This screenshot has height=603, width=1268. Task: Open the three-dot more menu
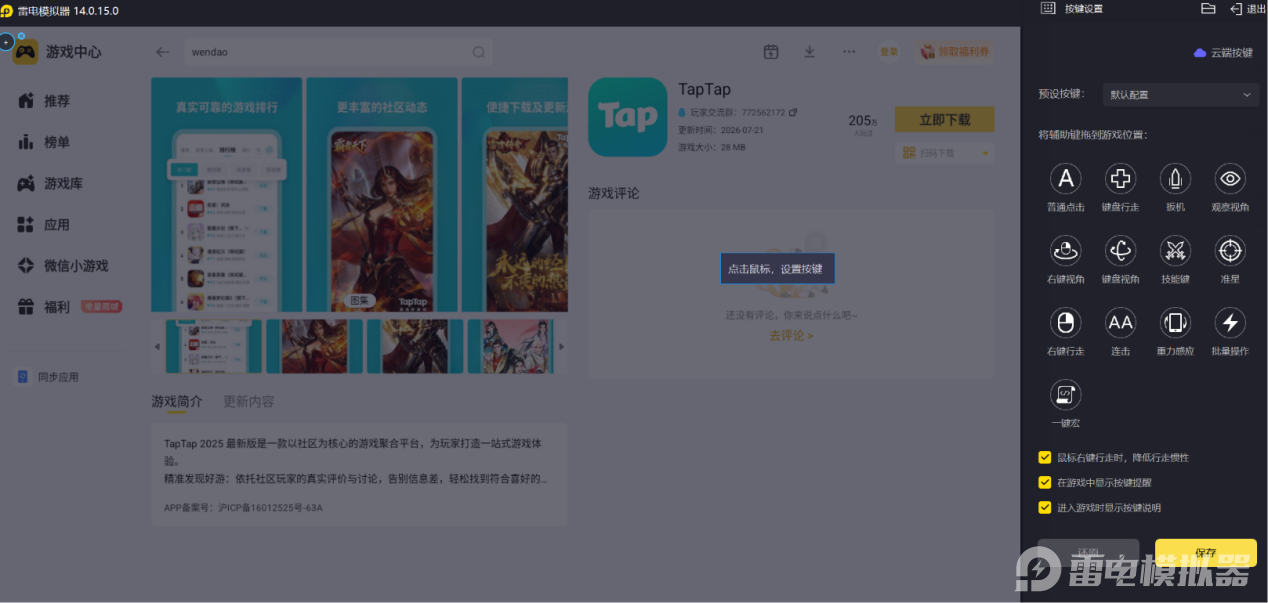849,52
